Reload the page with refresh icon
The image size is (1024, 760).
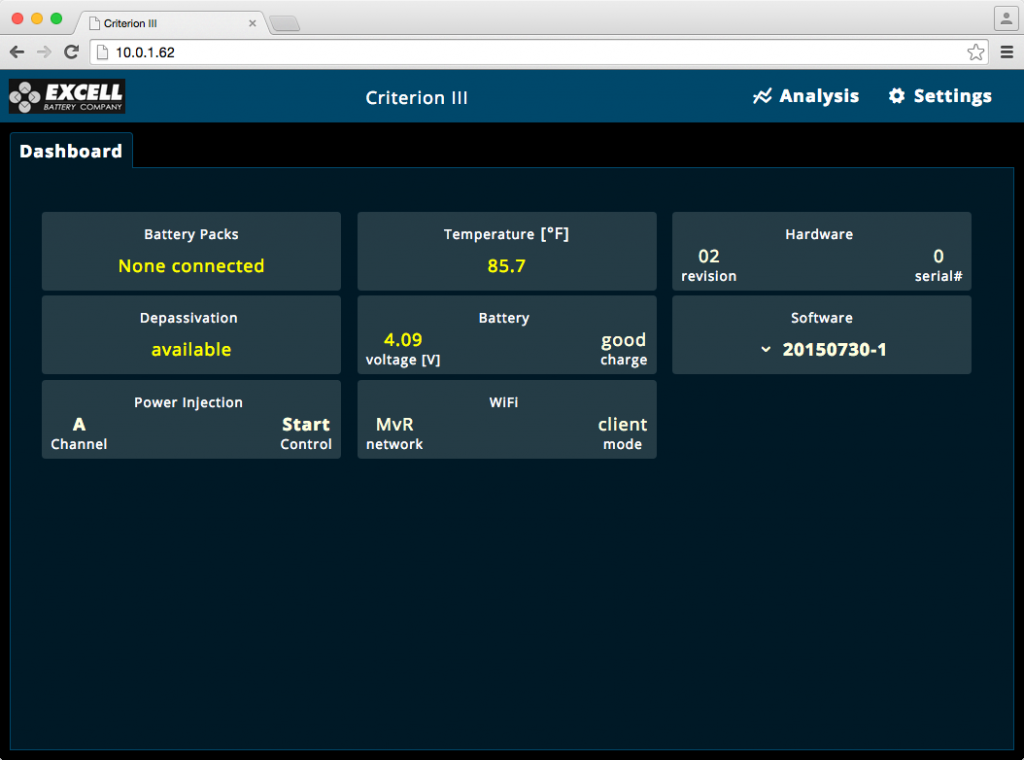[71, 52]
